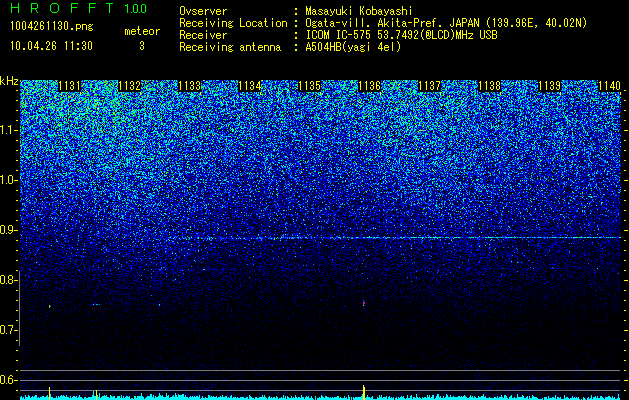Click the tall yellow spike below 1136
The height and width of the screenshot is (400, 629).
click(364, 392)
